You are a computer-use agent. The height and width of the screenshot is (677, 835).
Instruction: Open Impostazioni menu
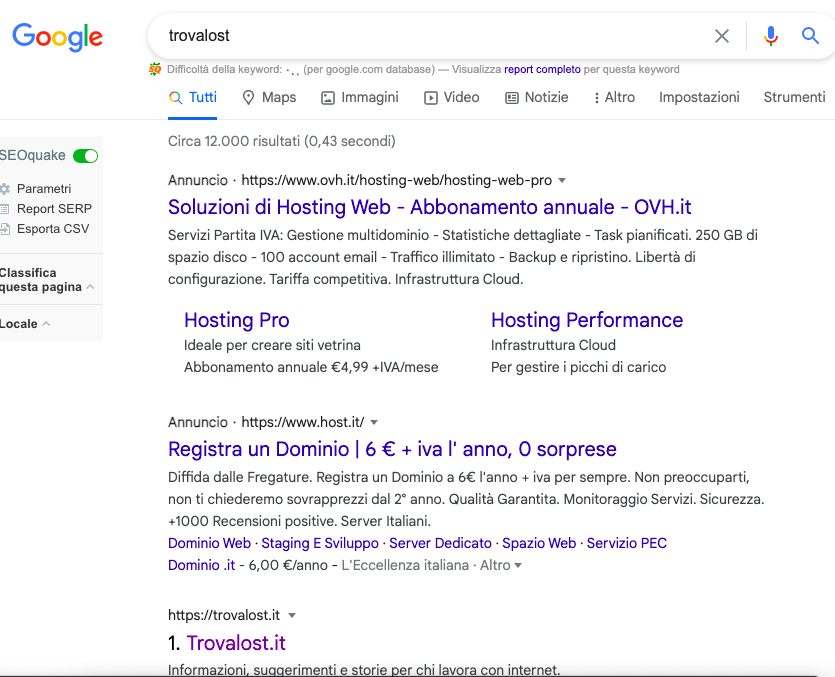click(x=699, y=97)
